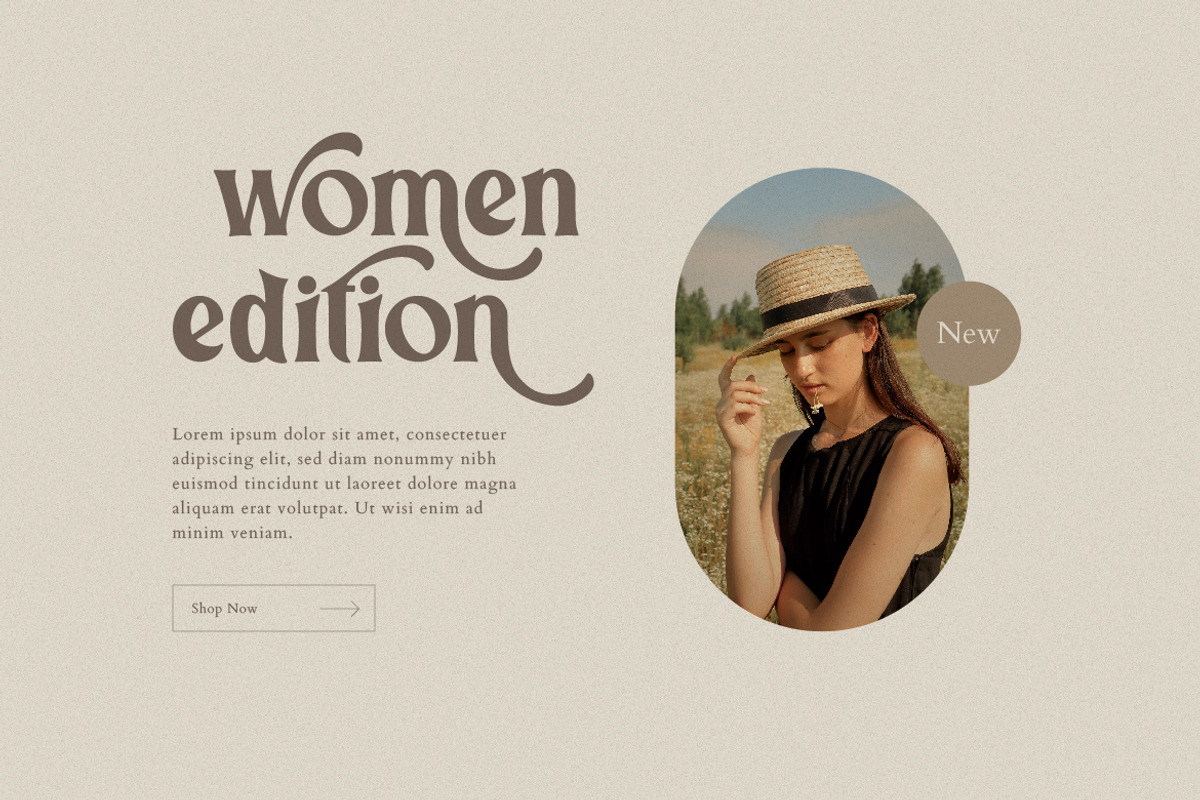Click the "women" headline word
1200x800 pixels.
click(x=396, y=190)
